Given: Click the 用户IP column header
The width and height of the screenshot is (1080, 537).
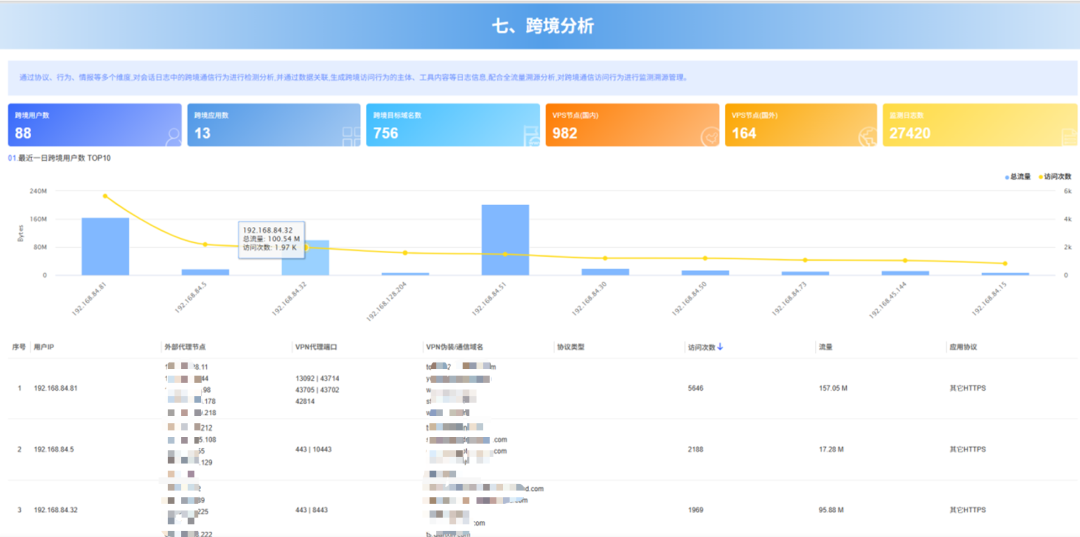Looking at the screenshot, I should pyautogui.click(x=44, y=348).
